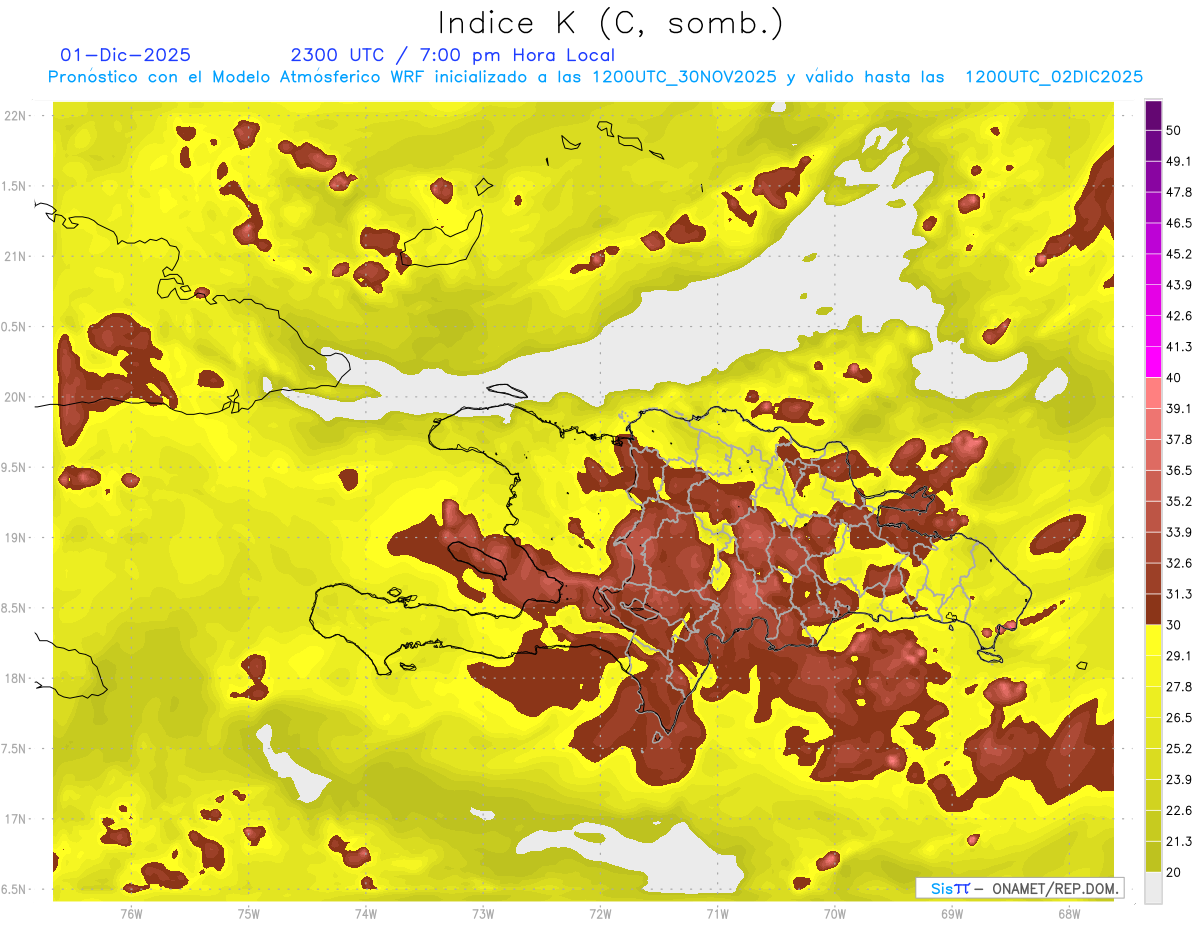1200x927 pixels.
Task: Click the legend value '35.2'
Action: click(1179, 501)
